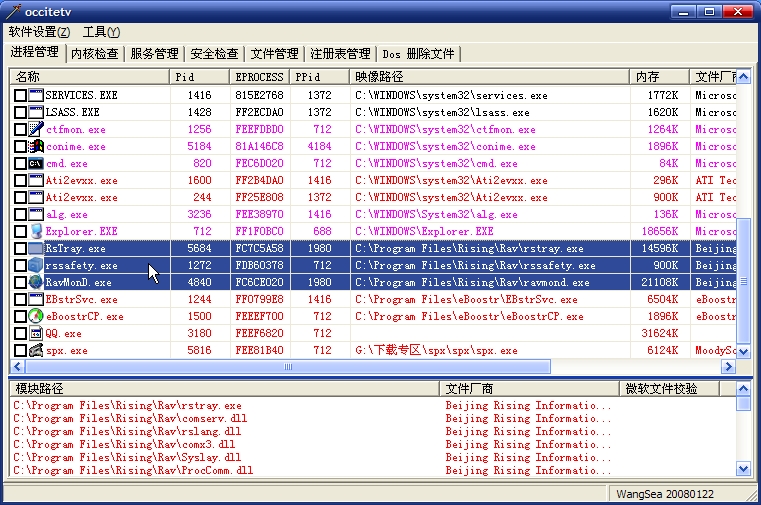Click the alg.exe process icon
This screenshot has height=505, width=761.
coord(35,214)
